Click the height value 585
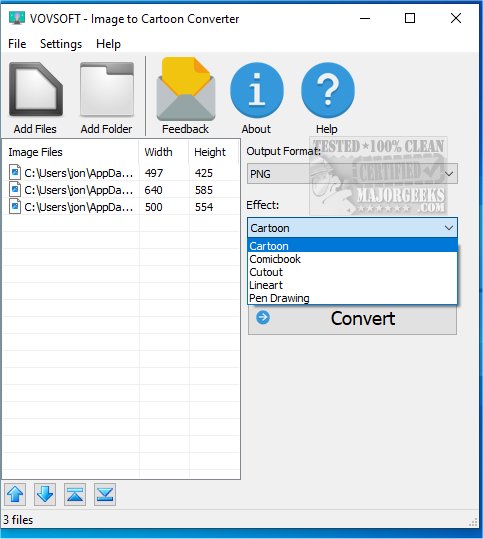Viewport: 483px width, 539px height. (x=204, y=190)
